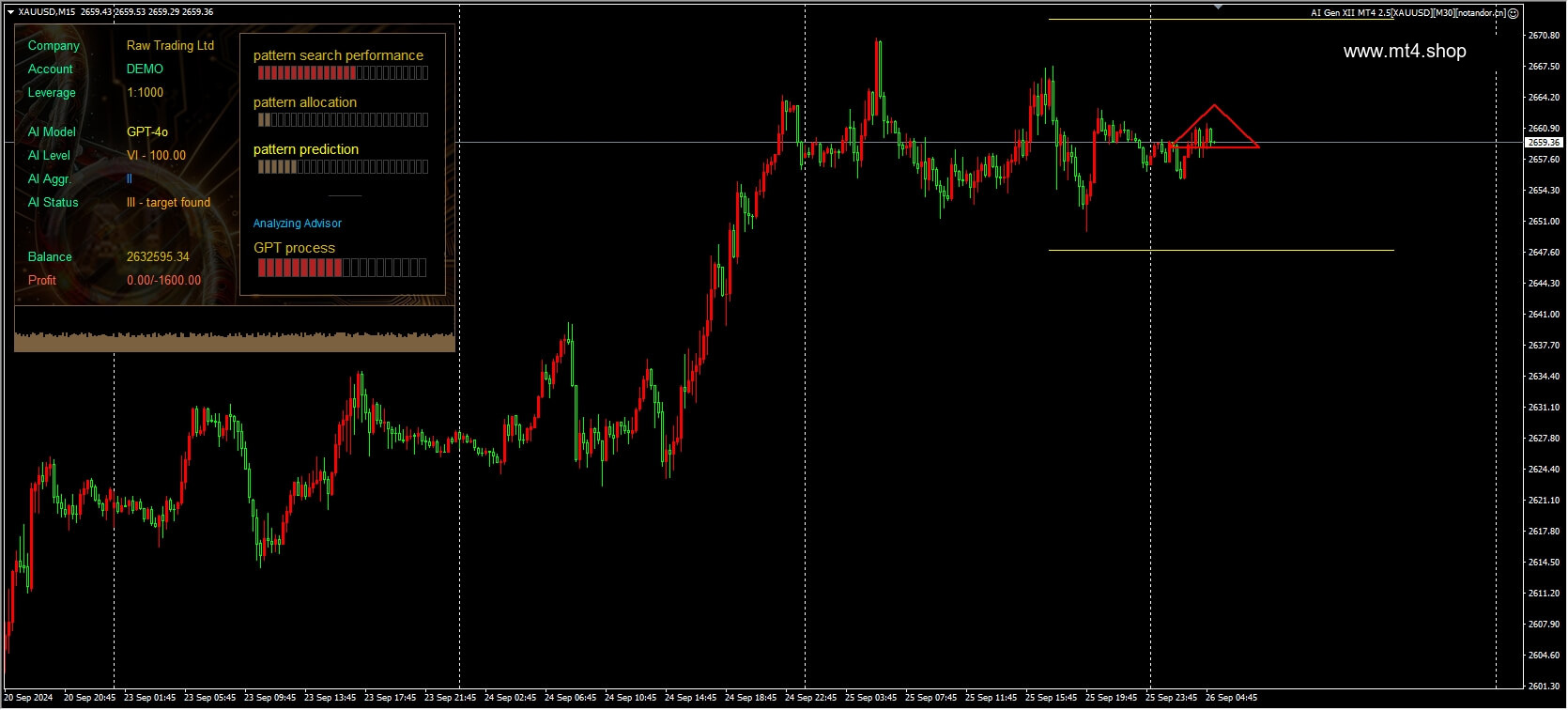Click the 2611.20 price scale label

[x=1544, y=593]
